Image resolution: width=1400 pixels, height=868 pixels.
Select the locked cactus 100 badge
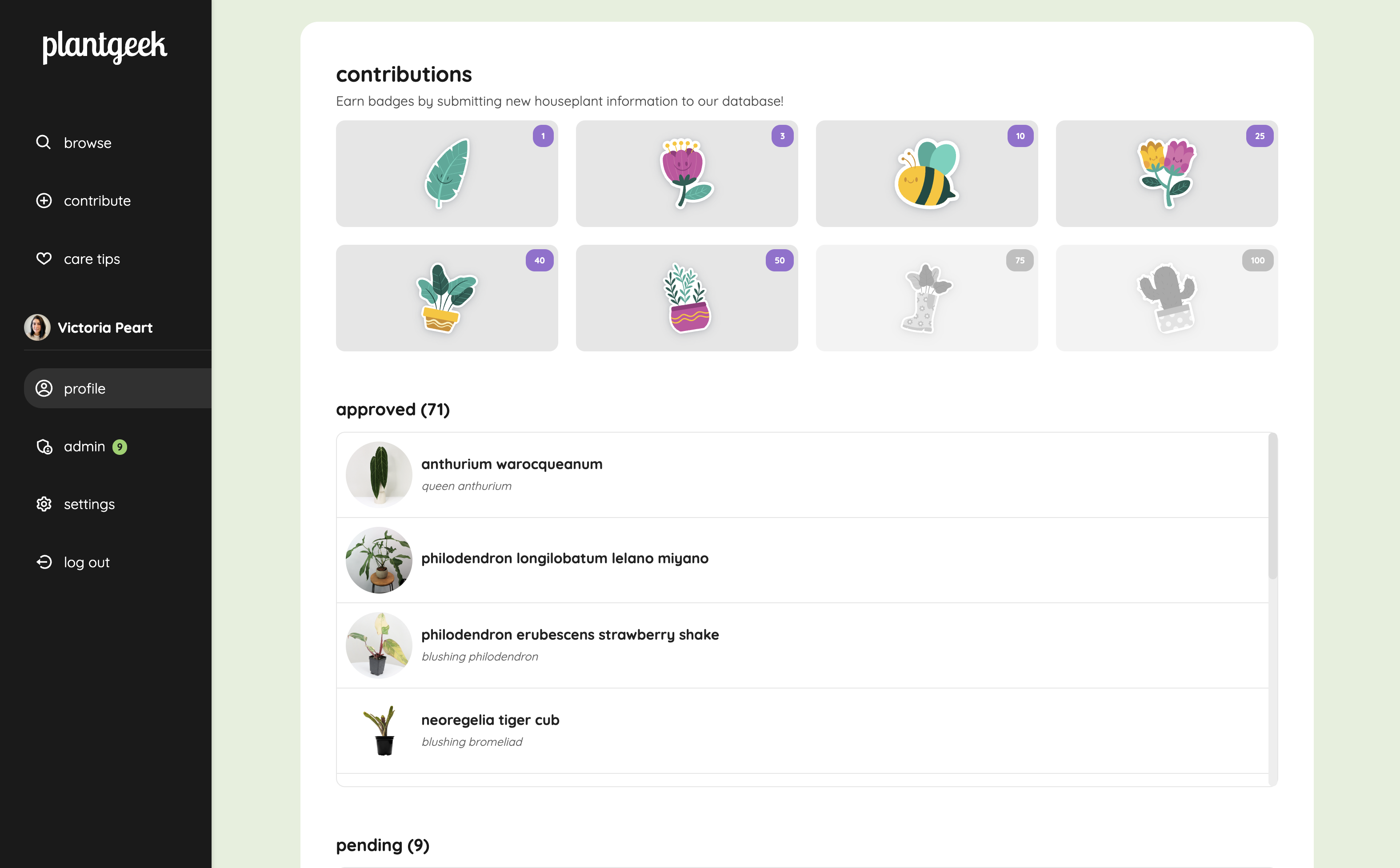tap(1166, 298)
